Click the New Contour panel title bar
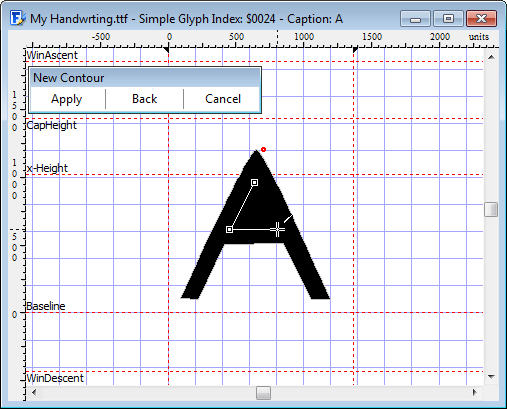This screenshot has width=507, height=409. click(x=145, y=78)
